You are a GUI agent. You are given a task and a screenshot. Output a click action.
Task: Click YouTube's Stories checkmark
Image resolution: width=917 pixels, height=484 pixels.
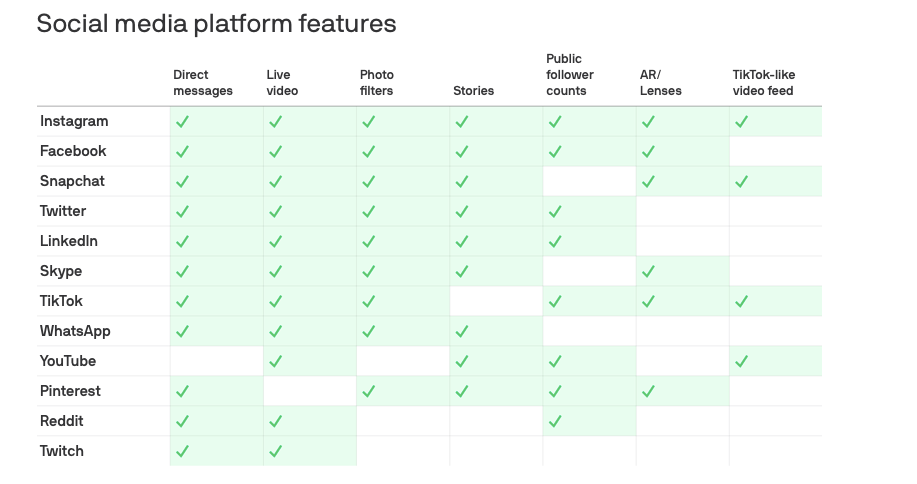[461, 362]
